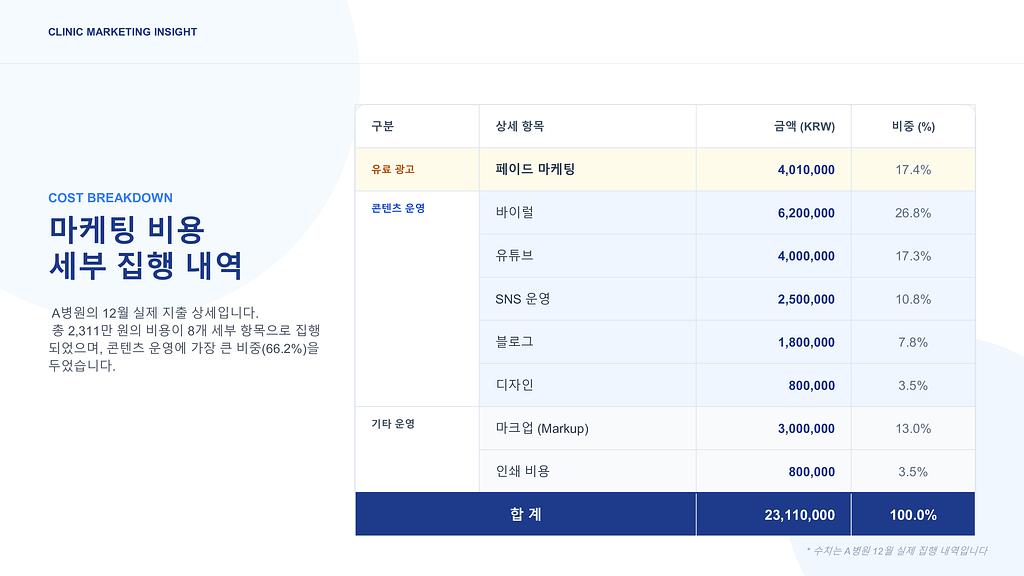Click the 디자인 row item name
The image size is (1024, 576).
click(514, 385)
